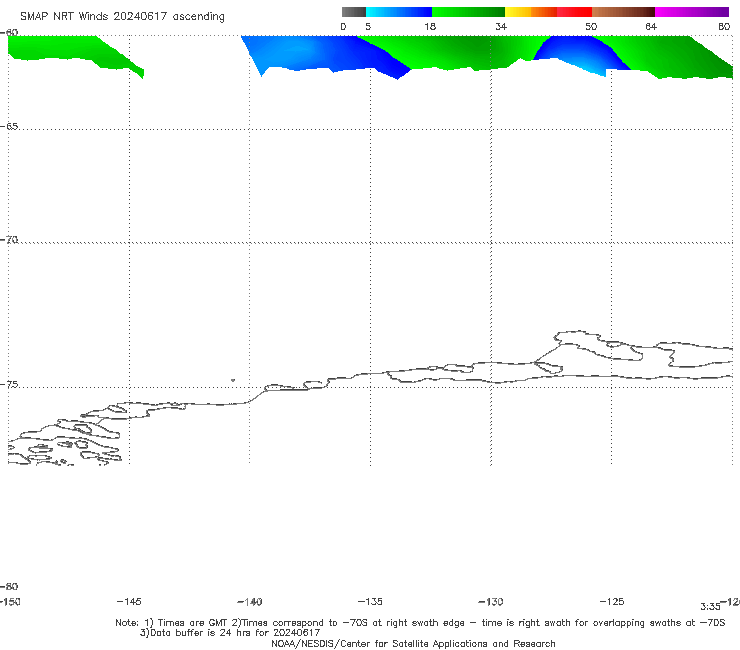Click the swath time label '3:35'
The height and width of the screenshot is (650, 740).
pyautogui.click(x=710, y=607)
